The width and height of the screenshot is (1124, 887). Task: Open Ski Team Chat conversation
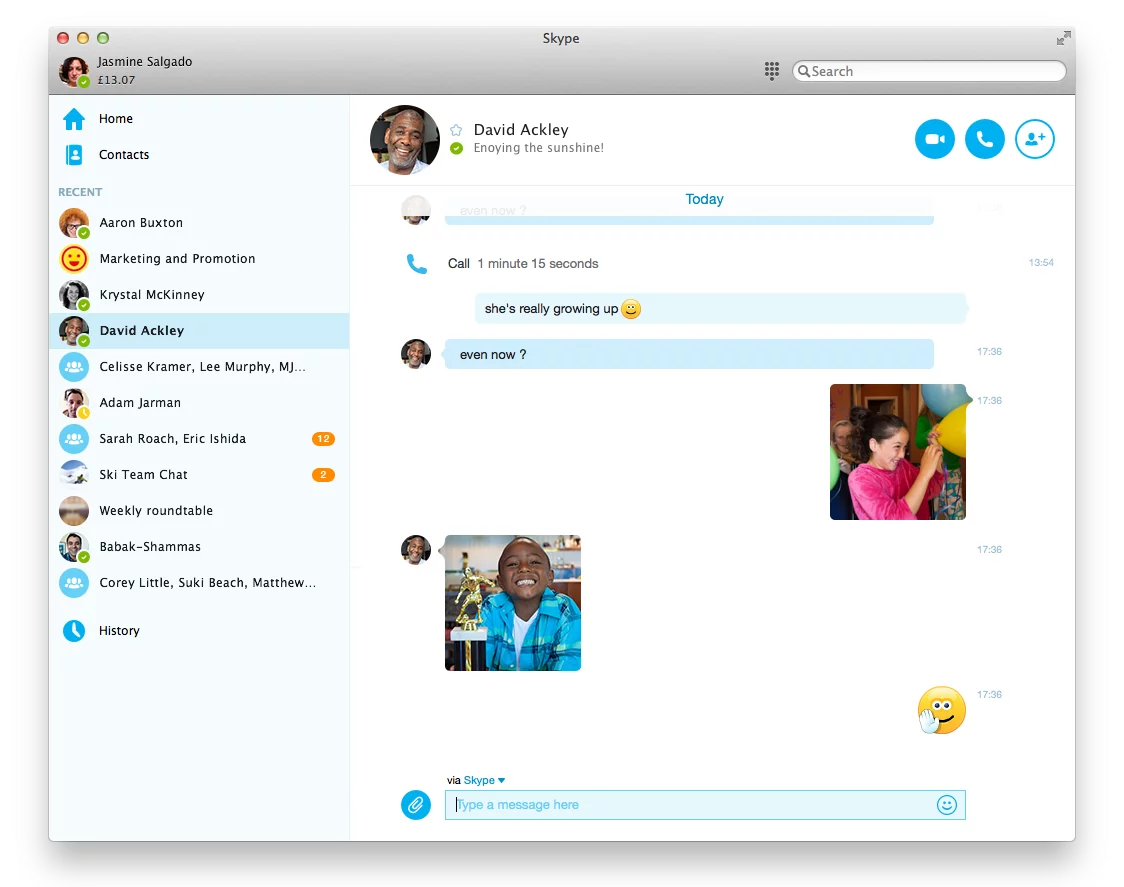(x=199, y=475)
